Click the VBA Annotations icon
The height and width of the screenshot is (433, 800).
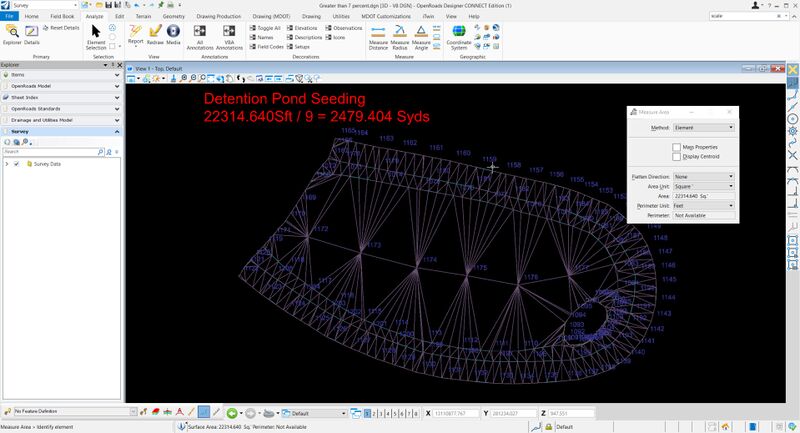229,37
